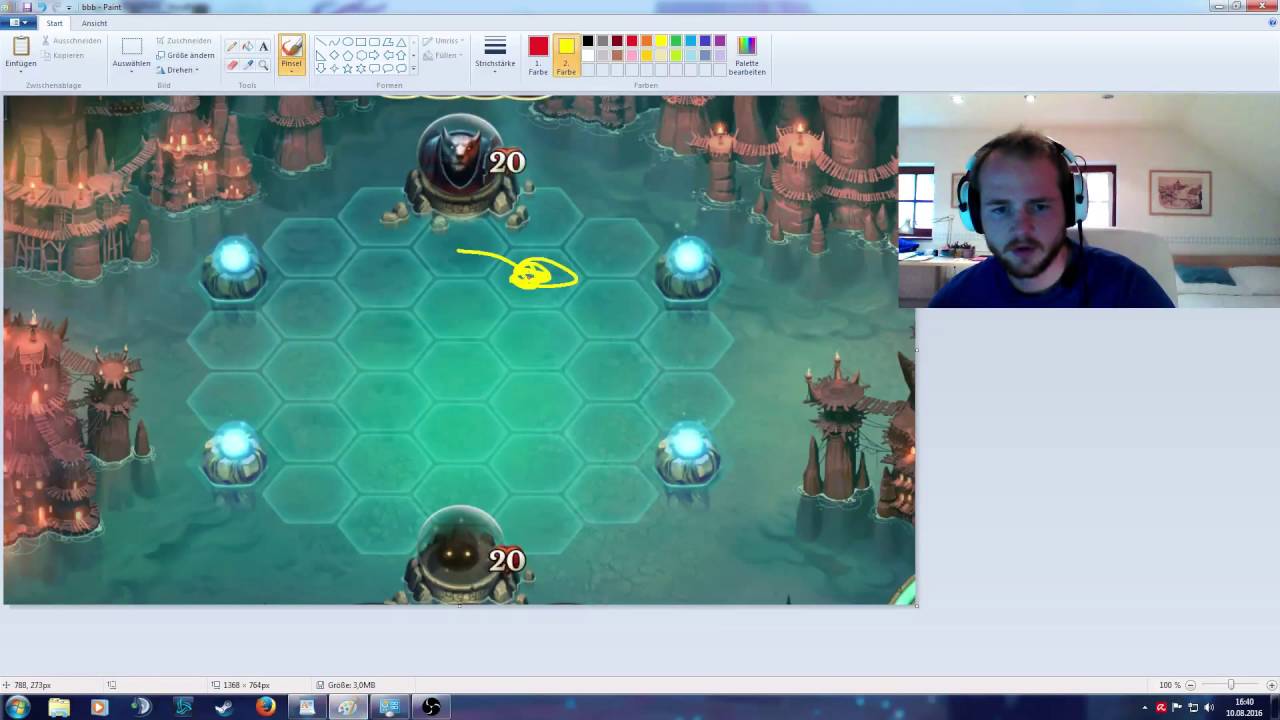Pick the rectangle shape in Formen gallery
This screenshot has height=720, width=1280.
(x=361, y=42)
